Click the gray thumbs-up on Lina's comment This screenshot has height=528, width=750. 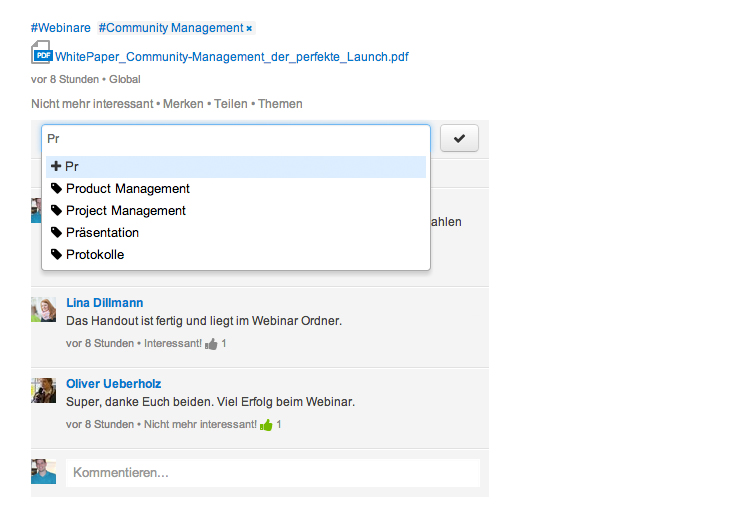211,344
